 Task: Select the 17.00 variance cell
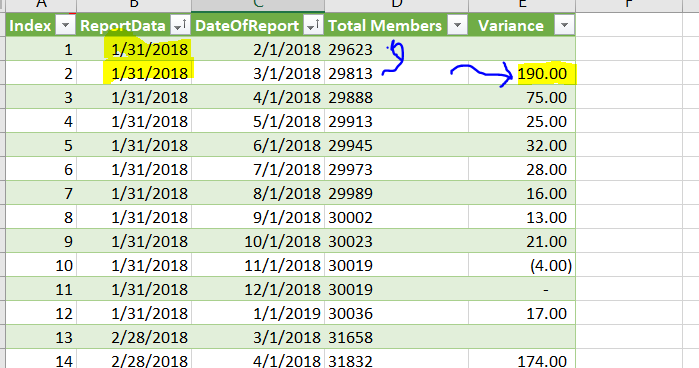(x=522, y=313)
